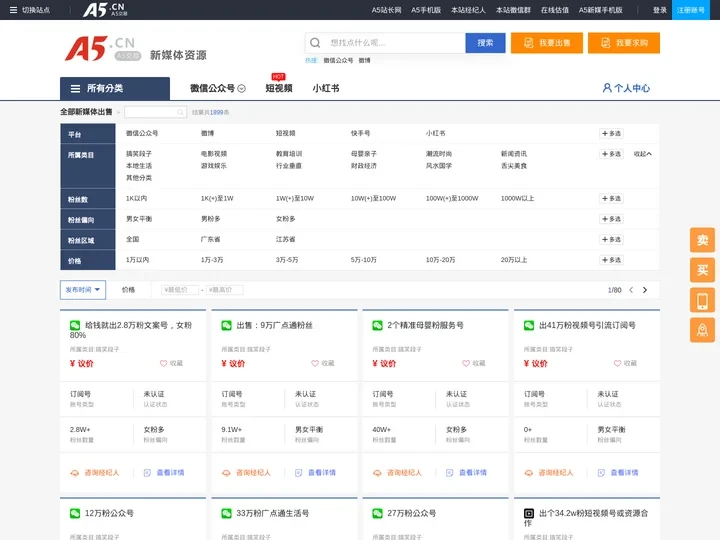Enable multi-select for 粉丝偏向 row
Screen dimensions: 720x540
611,219
